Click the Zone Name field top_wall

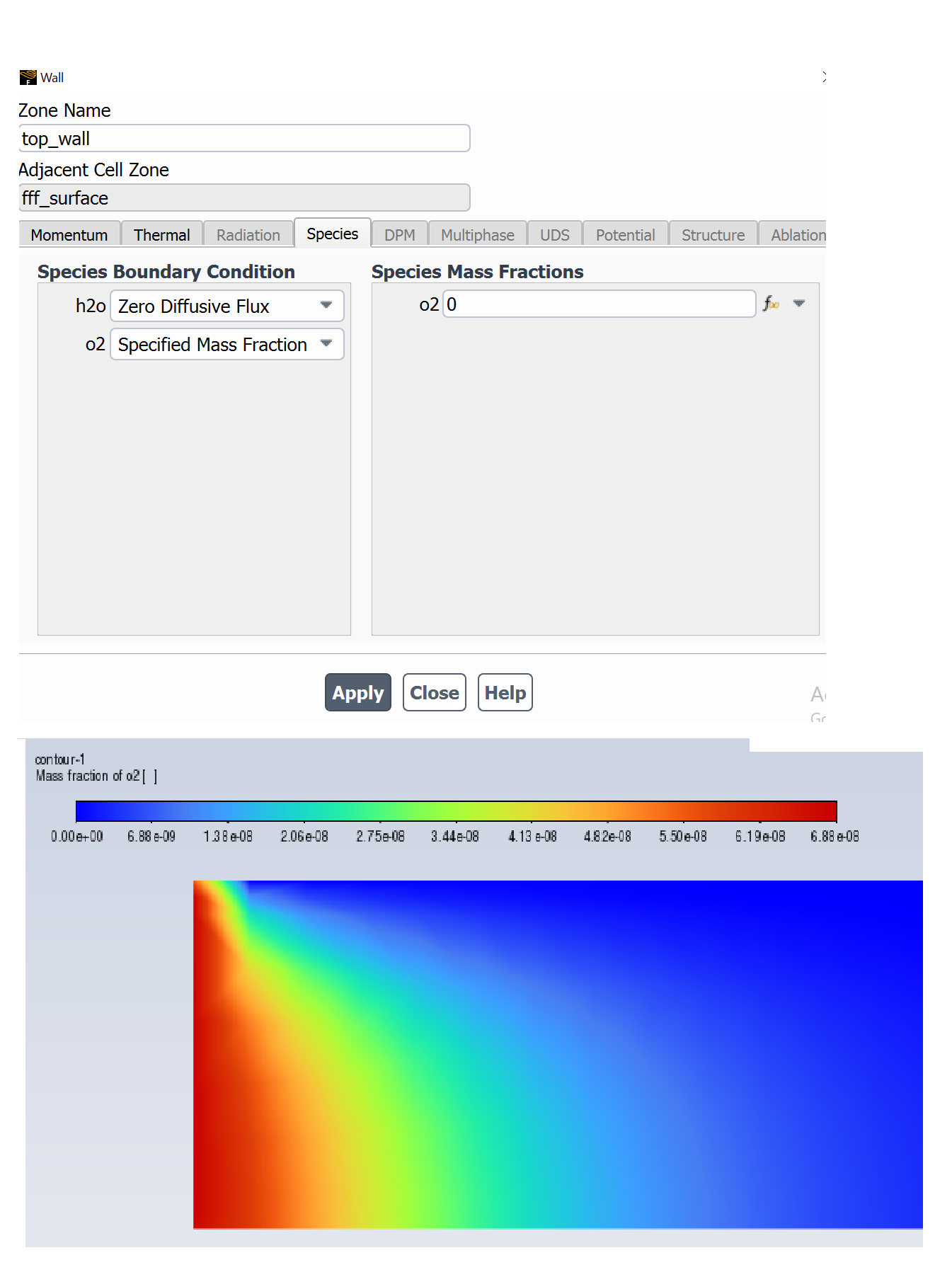pyautogui.click(x=245, y=138)
